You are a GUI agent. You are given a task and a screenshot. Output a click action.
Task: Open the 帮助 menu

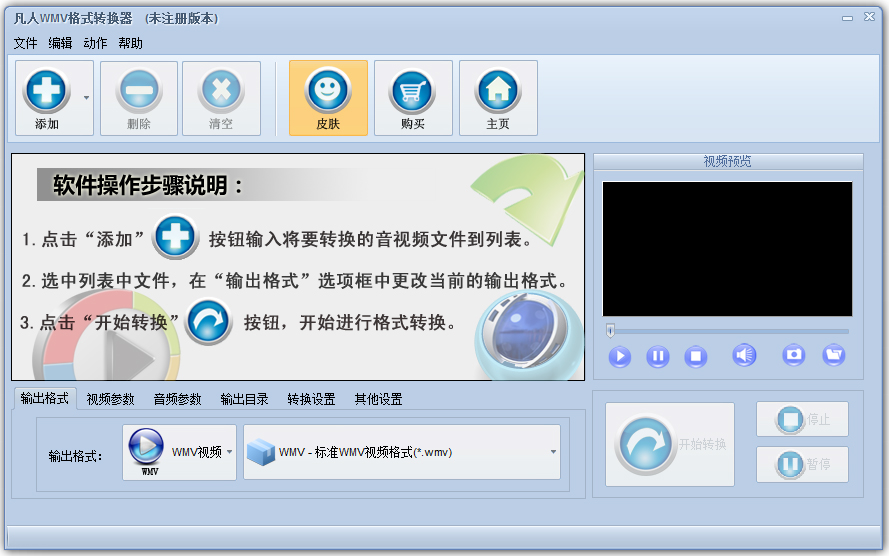pos(130,43)
